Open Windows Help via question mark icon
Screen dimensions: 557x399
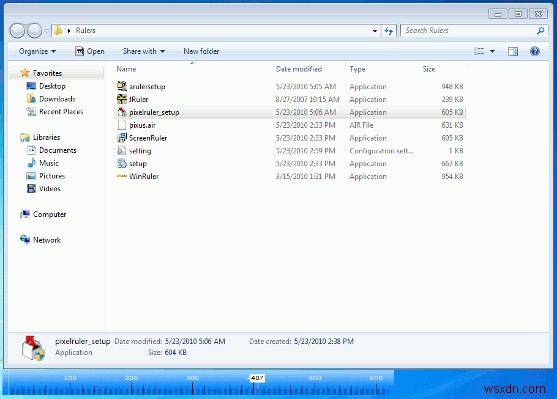tap(535, 51)
